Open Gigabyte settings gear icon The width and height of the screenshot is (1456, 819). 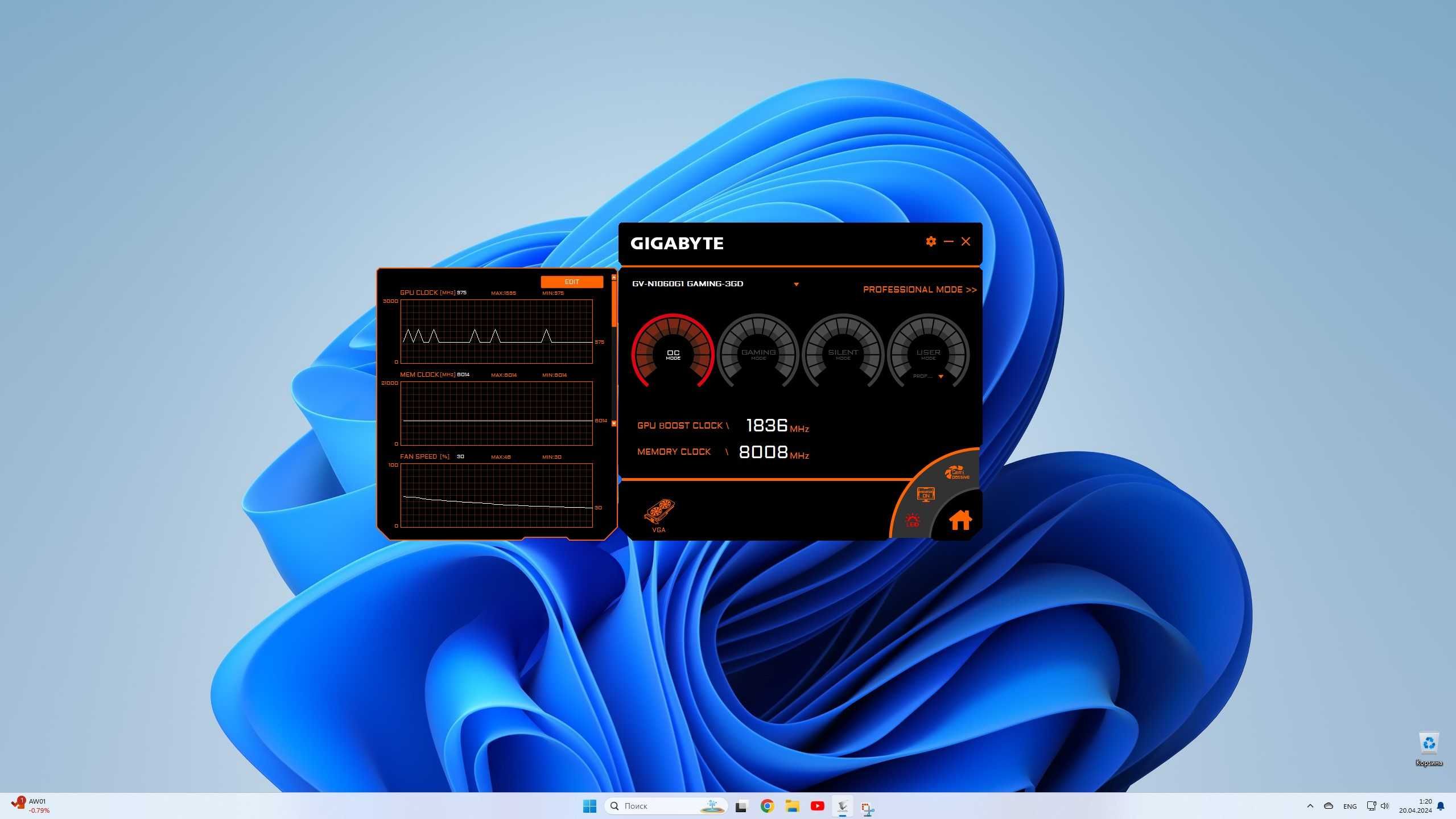(x=931, y=241)
